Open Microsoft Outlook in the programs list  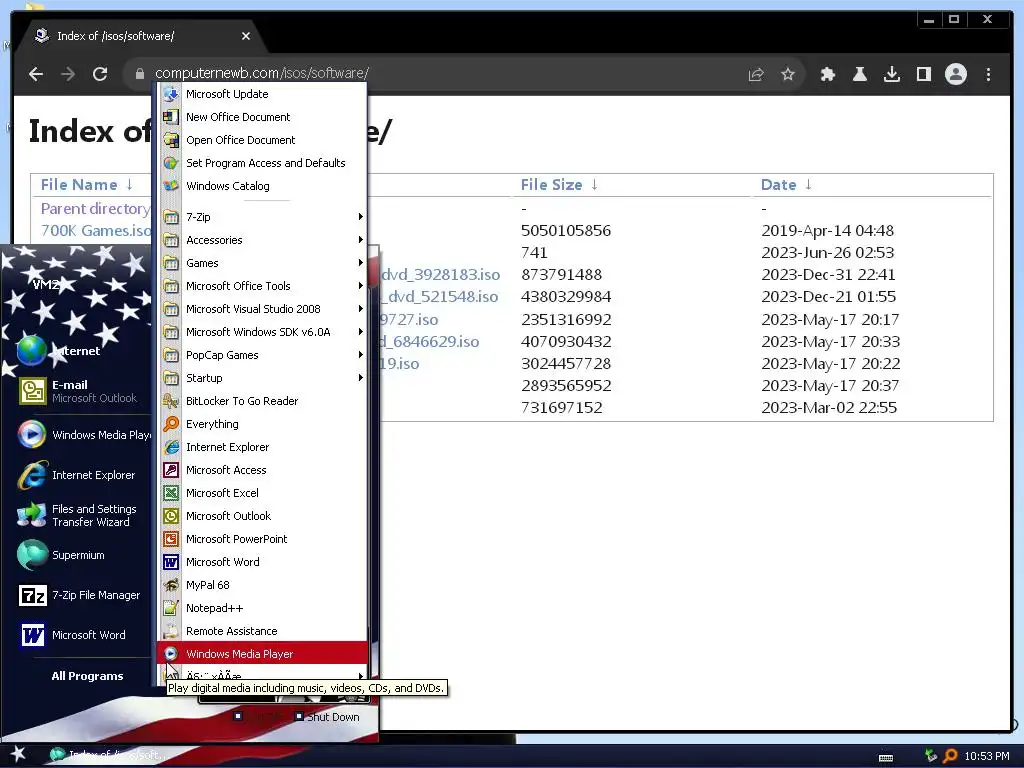(262, 516)
